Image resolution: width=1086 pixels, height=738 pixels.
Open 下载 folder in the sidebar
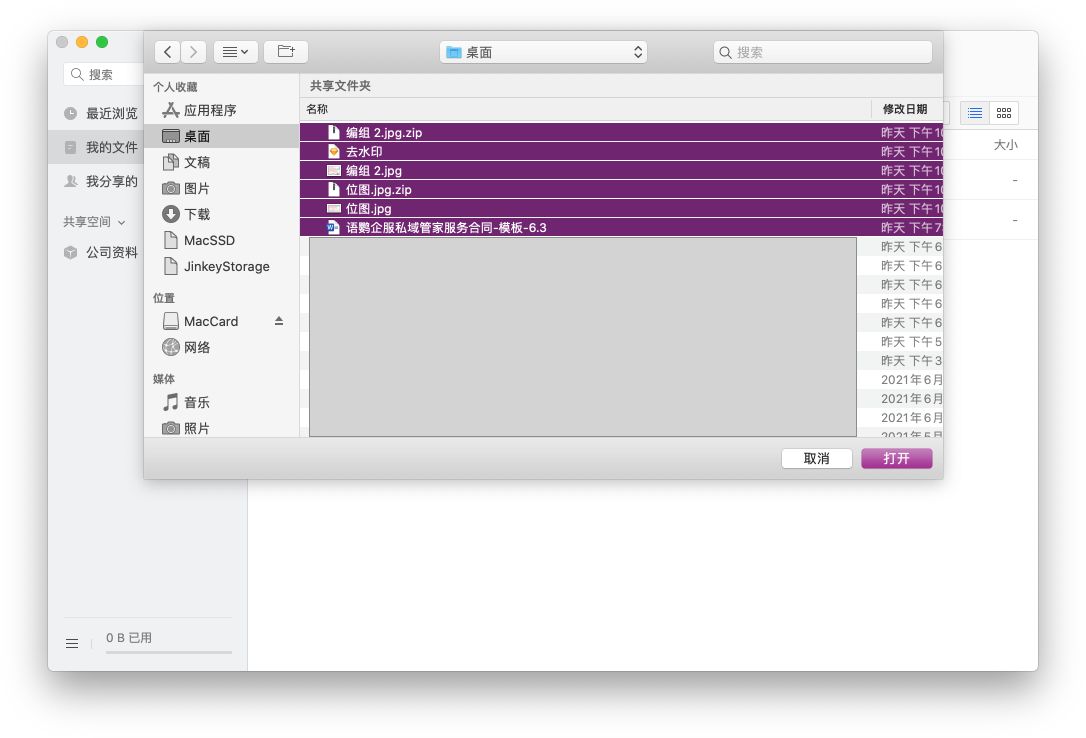197,214
